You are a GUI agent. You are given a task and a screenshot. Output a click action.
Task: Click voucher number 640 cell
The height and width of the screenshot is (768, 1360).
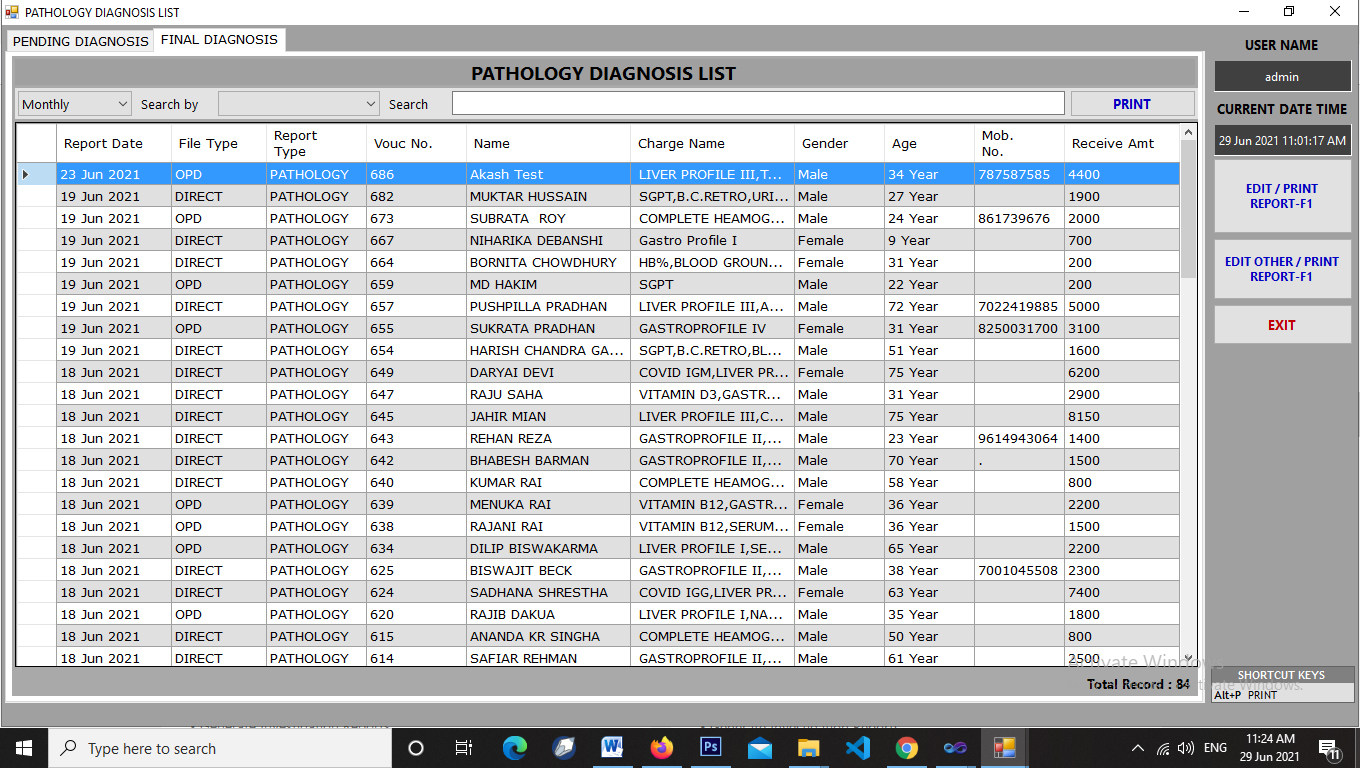click(x=416, y=482)
